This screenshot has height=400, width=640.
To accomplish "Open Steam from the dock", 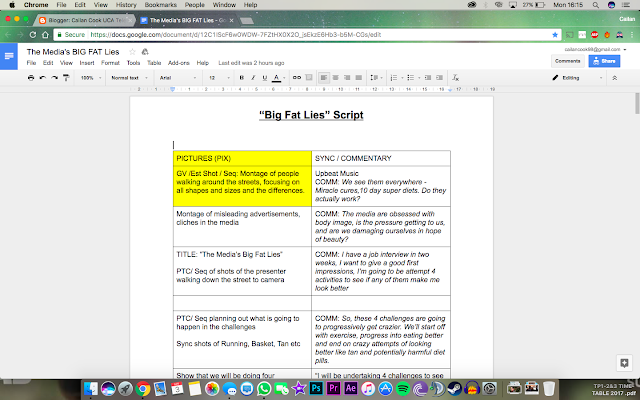I will [x=455, y=388].
